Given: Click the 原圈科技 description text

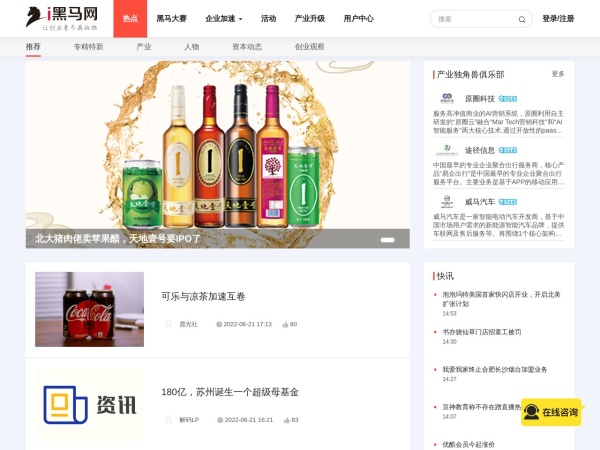Looking at the screenshot, I should coord(499,122).
